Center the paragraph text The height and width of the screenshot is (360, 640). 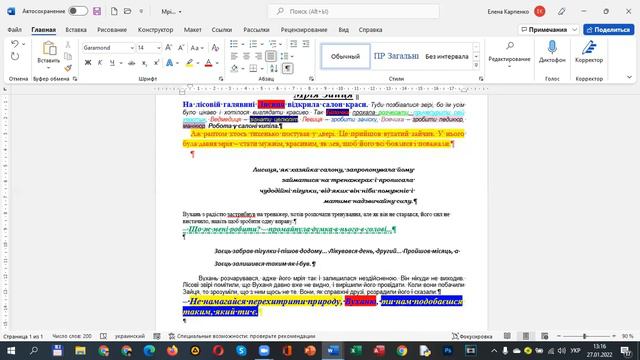tap(246, 56)
